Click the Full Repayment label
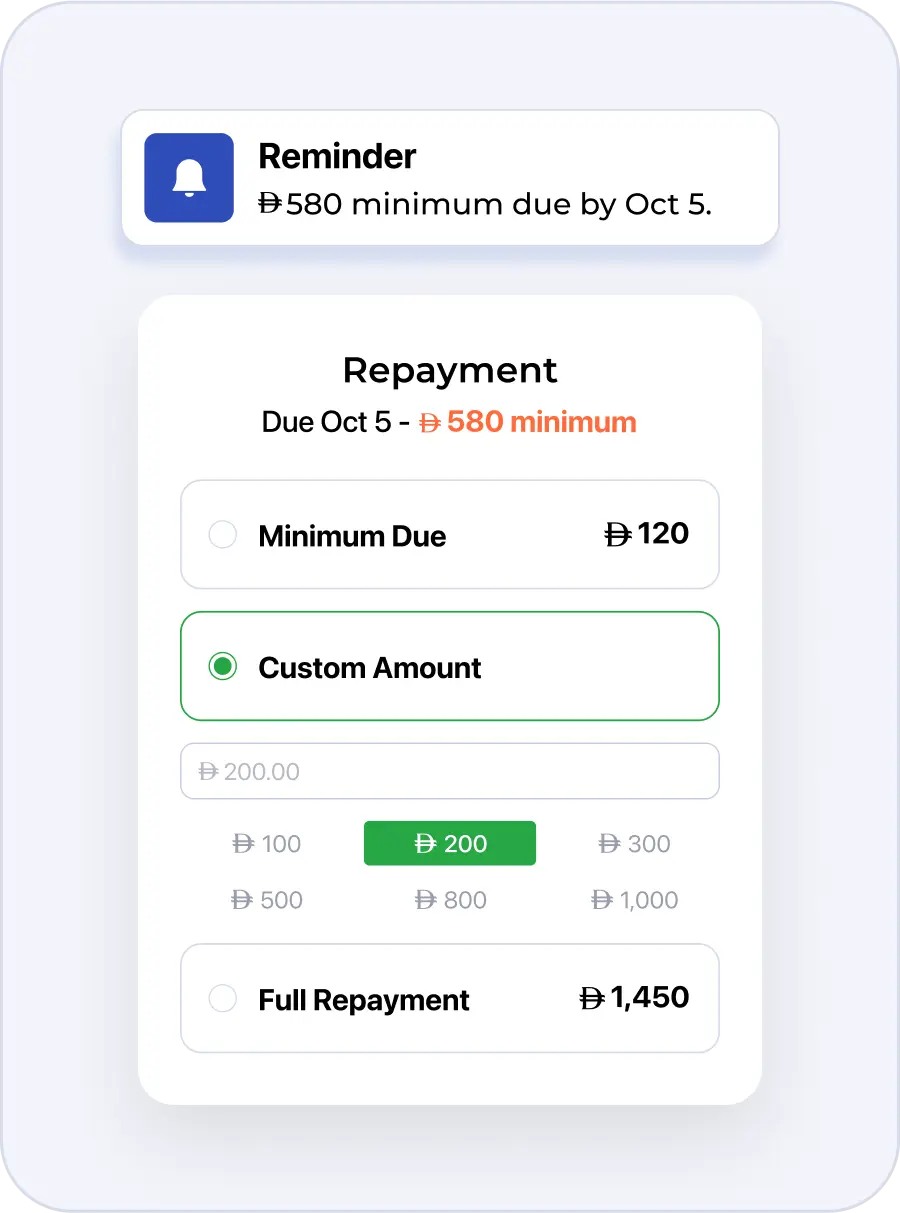This screenshot has height=1213, width=900. coord(364,1000)
